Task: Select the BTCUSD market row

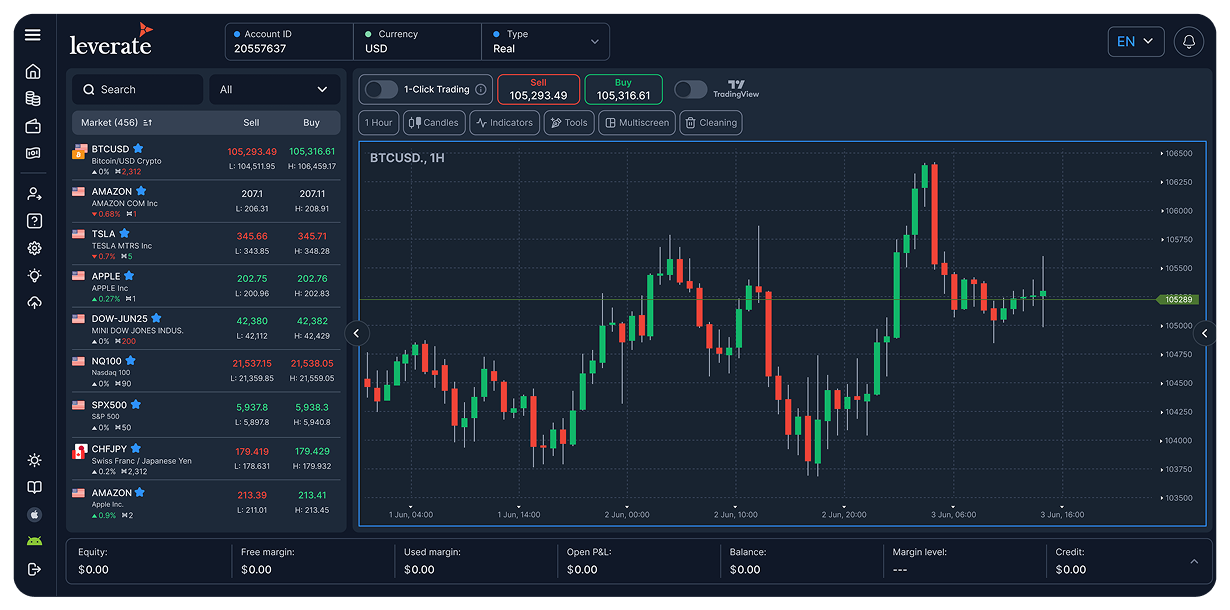Action: [206, 158]
